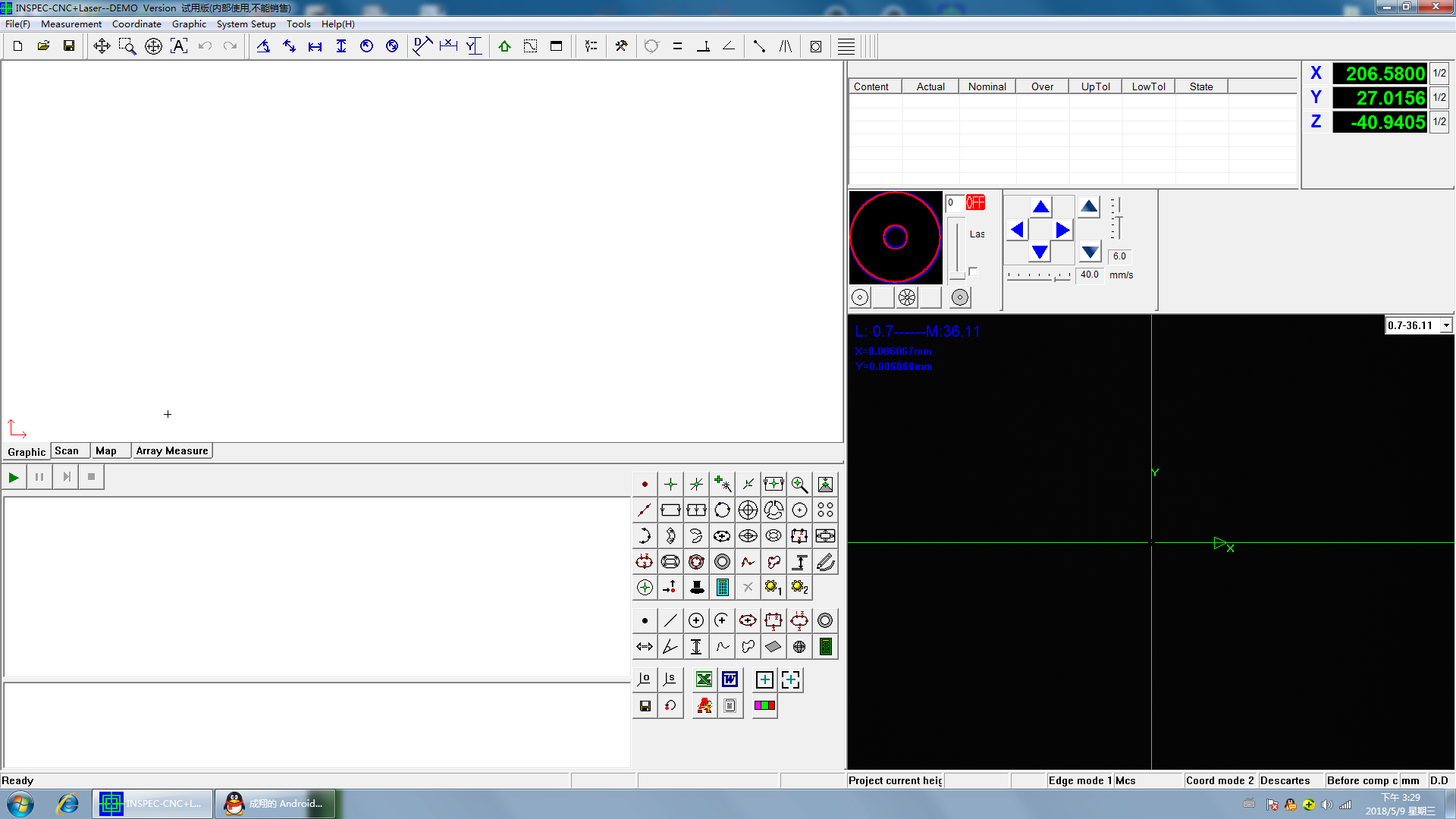Viewport: 1456px width, 819px height.
Task: Select the distance double-arrow construction tool
Action: 645,646
